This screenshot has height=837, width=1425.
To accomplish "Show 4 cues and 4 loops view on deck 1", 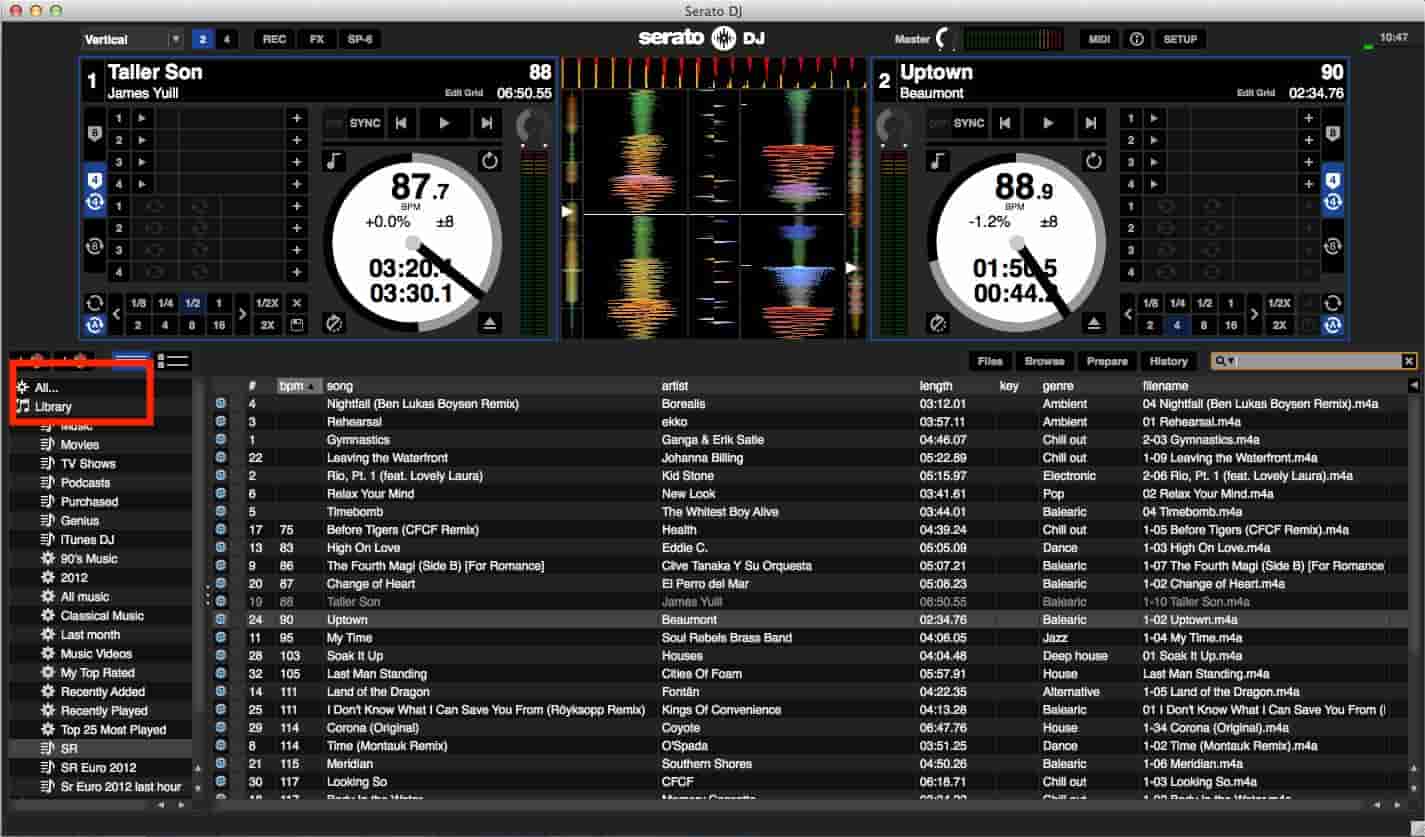I will pyautogui.click(x=95, y=190).
